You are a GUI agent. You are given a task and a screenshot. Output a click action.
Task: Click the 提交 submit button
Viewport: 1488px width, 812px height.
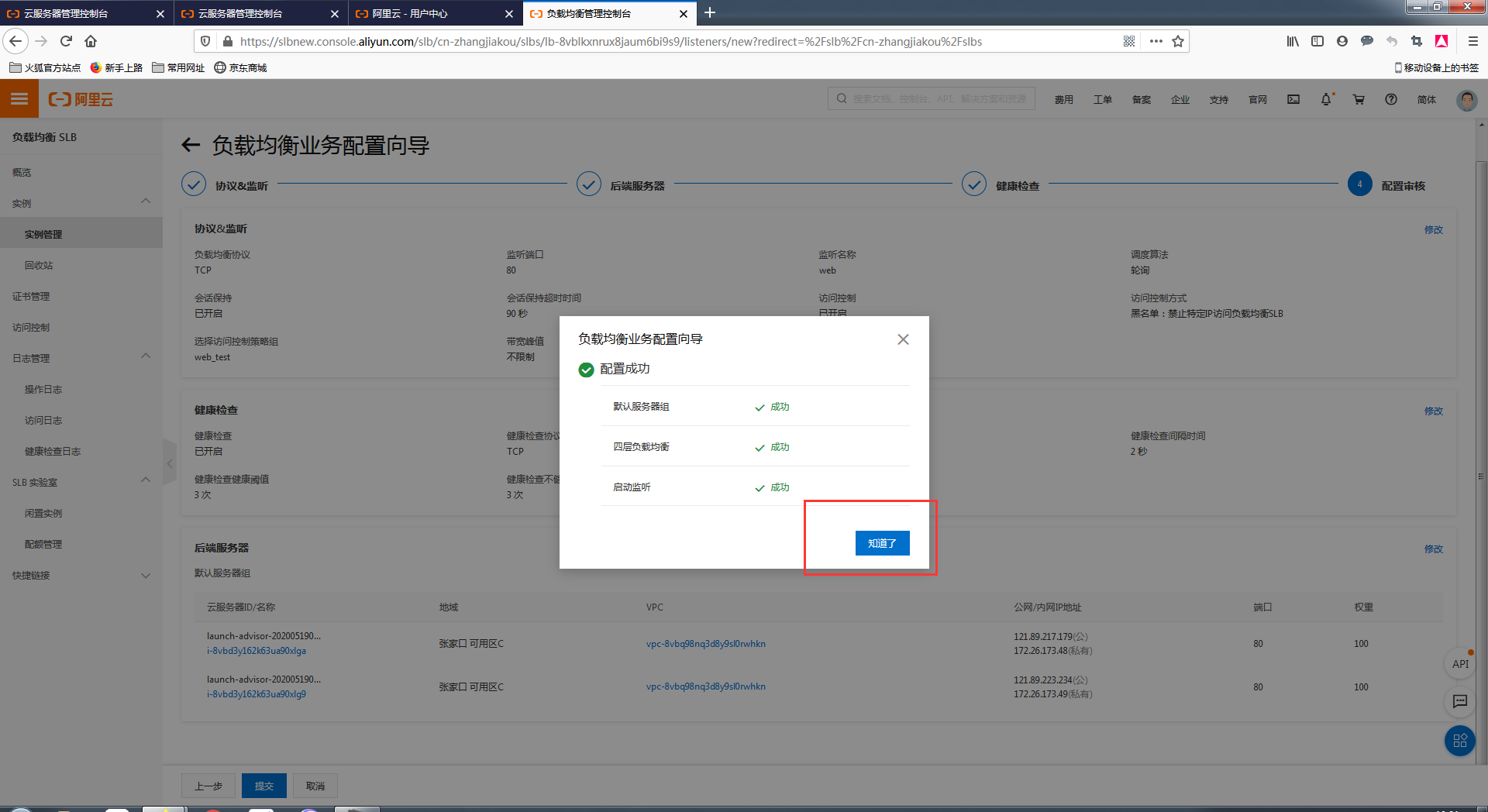(x=263, y=786)
